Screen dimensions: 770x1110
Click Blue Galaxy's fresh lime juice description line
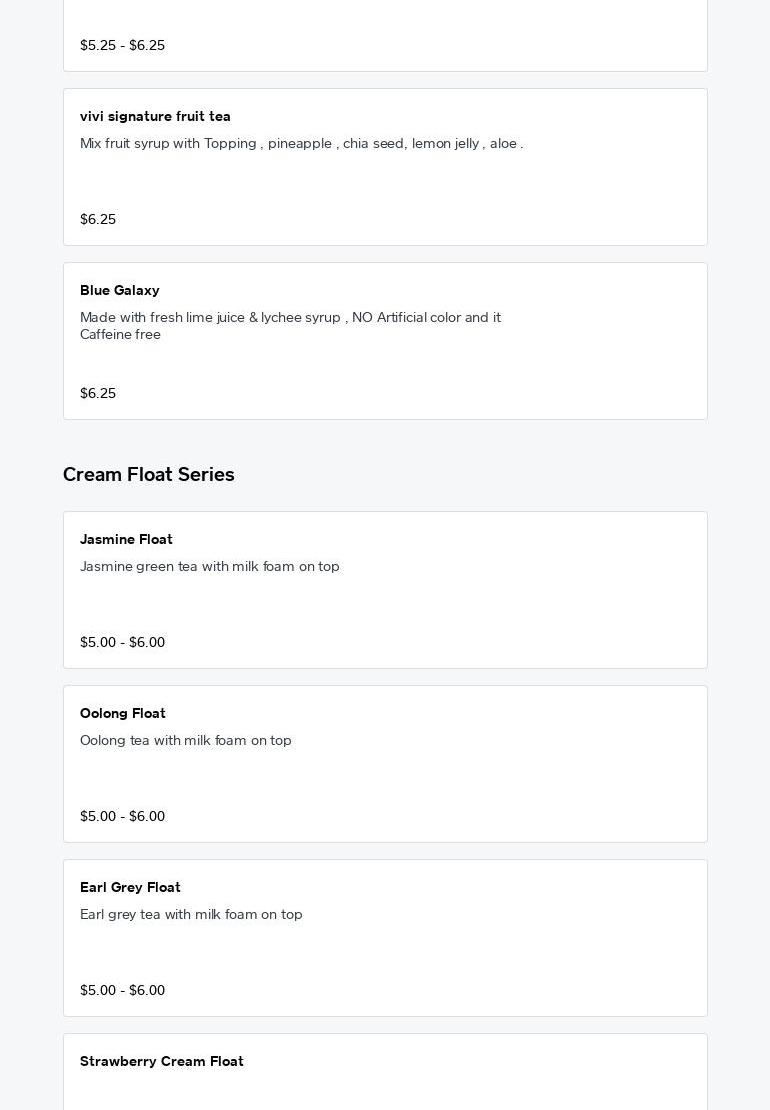290,318
